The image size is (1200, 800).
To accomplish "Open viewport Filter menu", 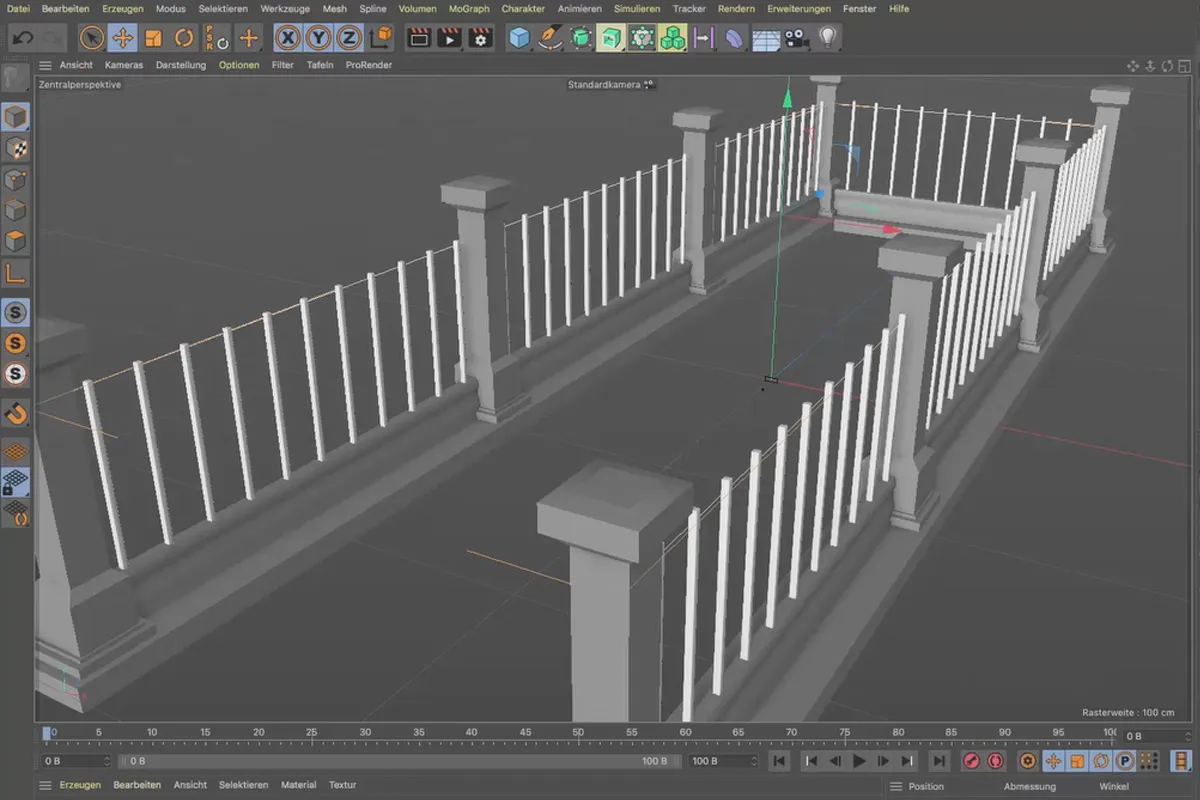I will point(283,65).
